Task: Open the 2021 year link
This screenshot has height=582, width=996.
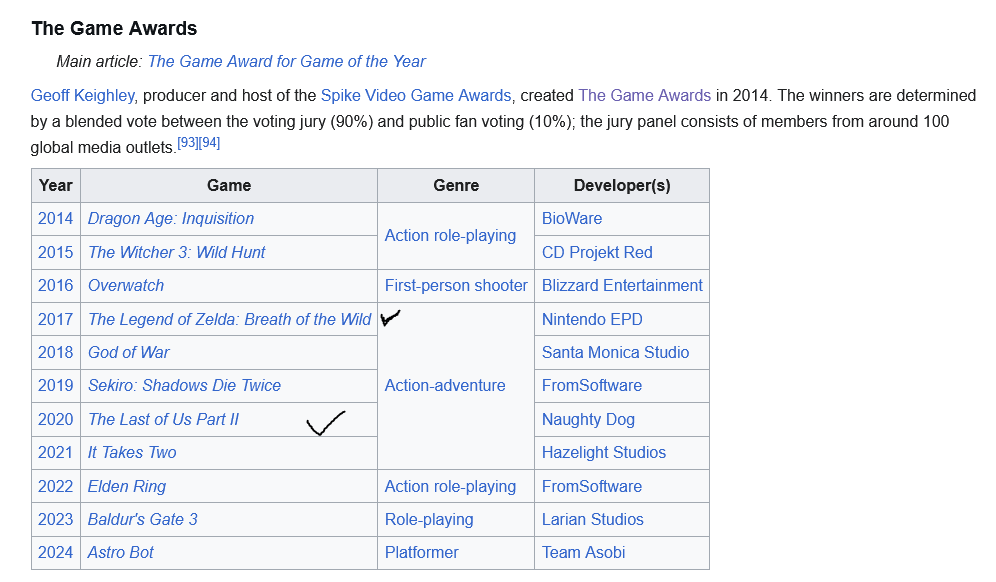Action: tap(55, 452)
